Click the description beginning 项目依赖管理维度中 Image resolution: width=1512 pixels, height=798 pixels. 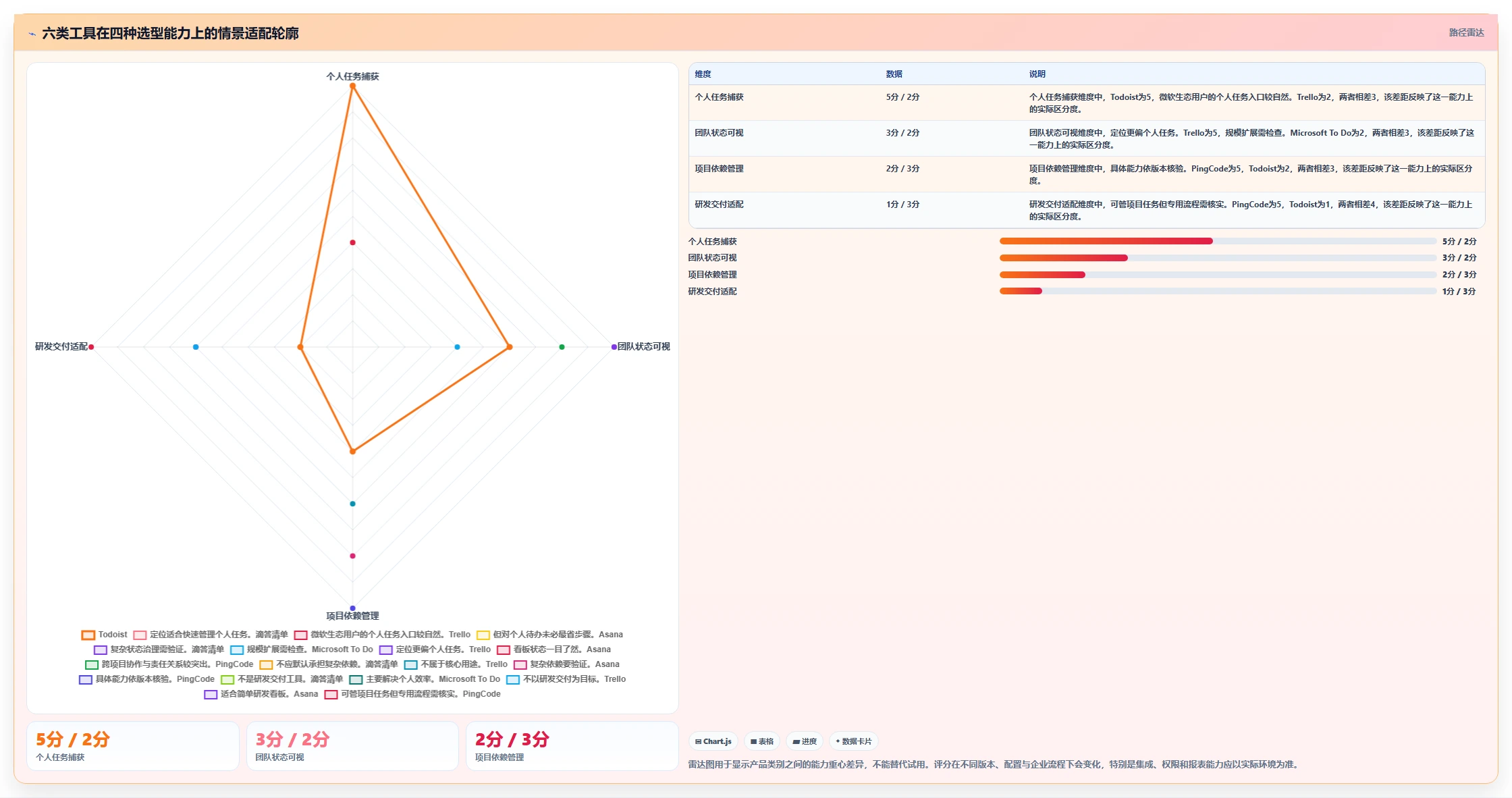coord(1251,175)
